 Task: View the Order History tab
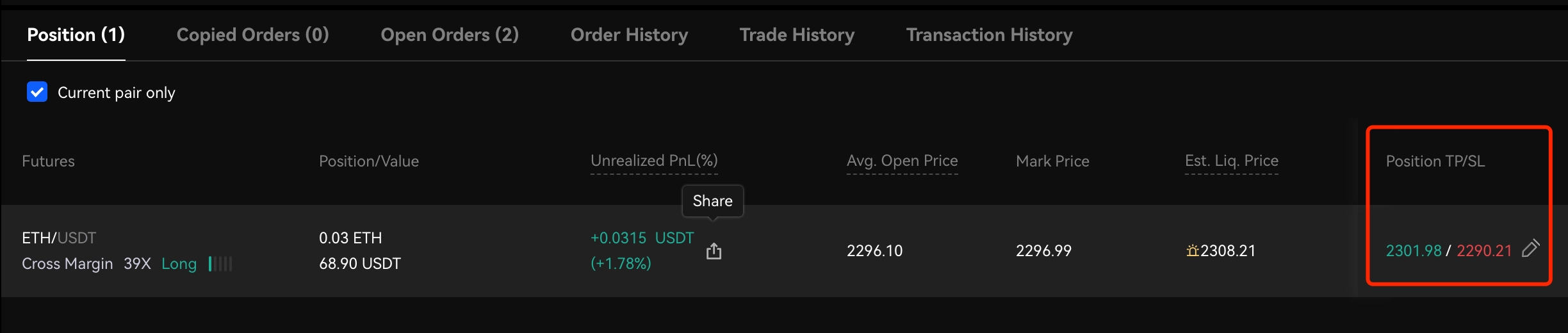629,35
